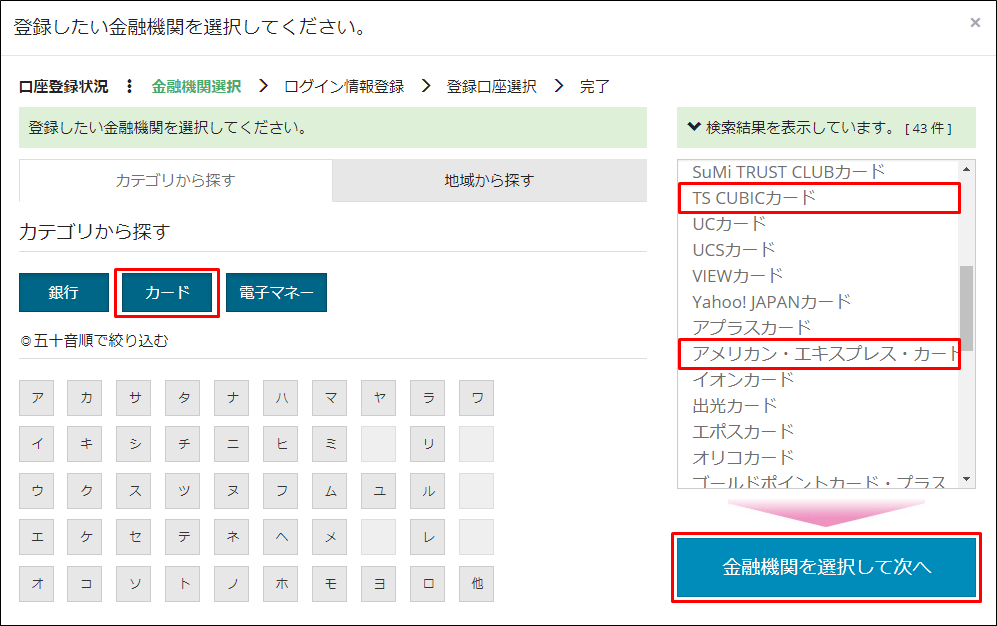Click the 銀行 category button

[64, 293]
